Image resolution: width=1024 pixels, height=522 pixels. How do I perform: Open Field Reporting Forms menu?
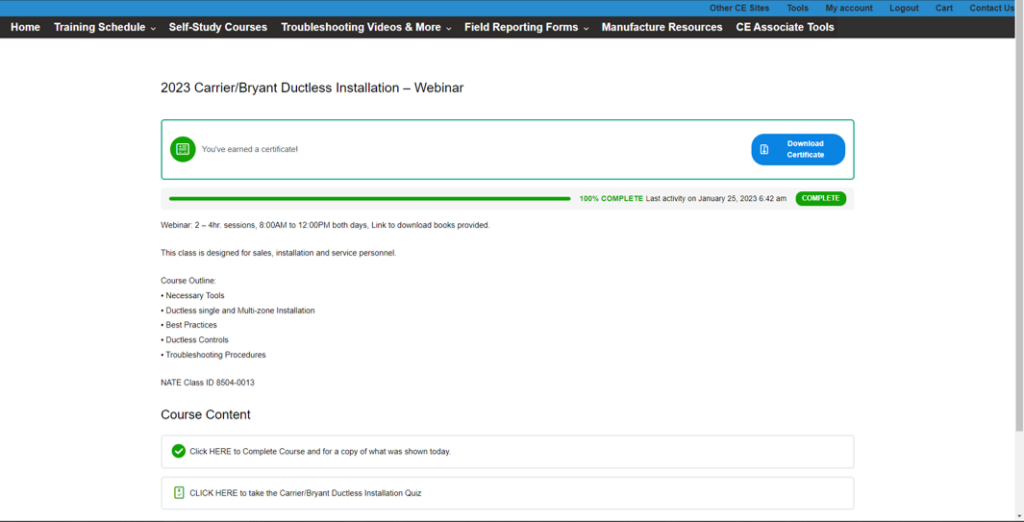(521, 27)
